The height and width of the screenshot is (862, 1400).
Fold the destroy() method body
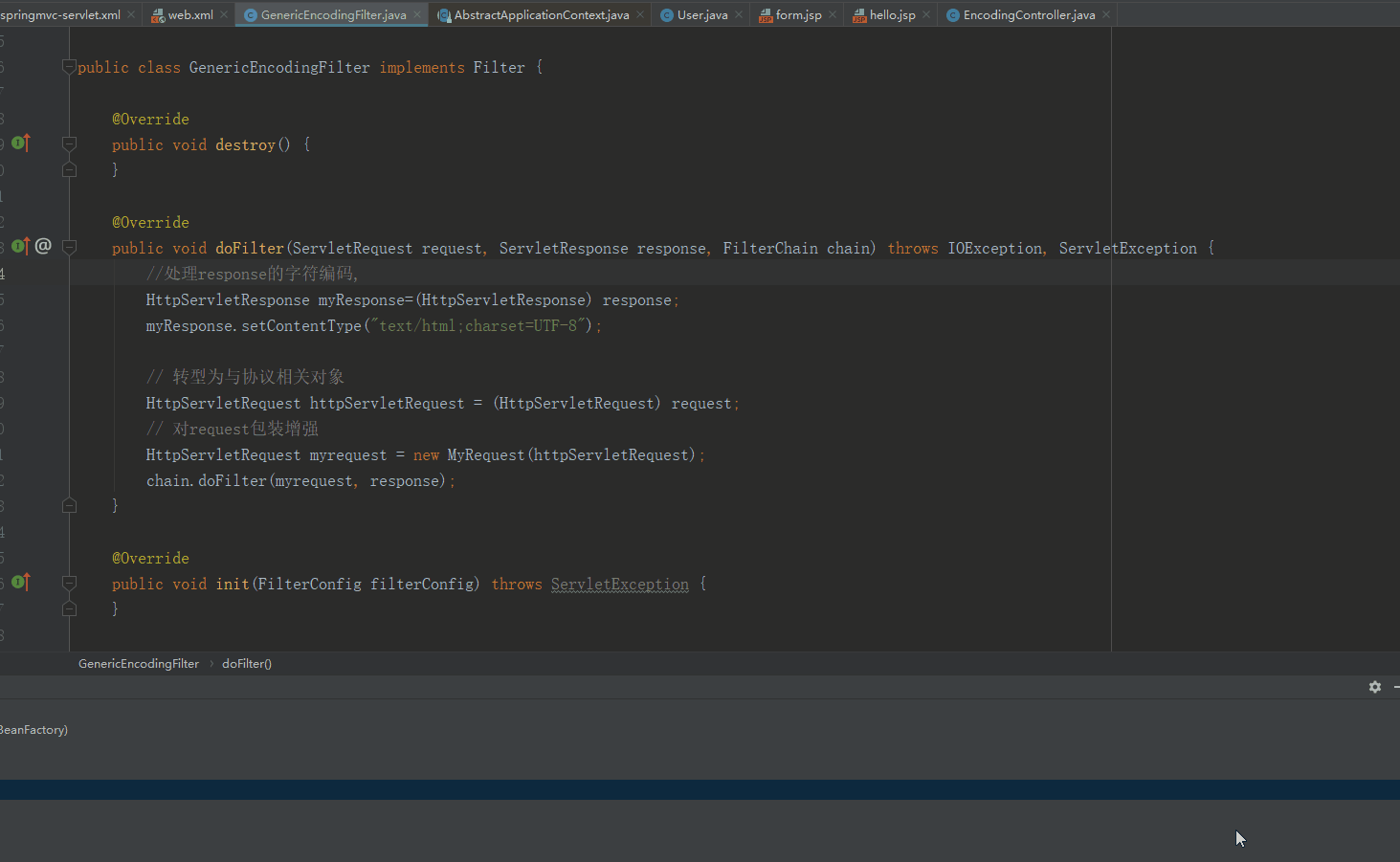(69, 144)
